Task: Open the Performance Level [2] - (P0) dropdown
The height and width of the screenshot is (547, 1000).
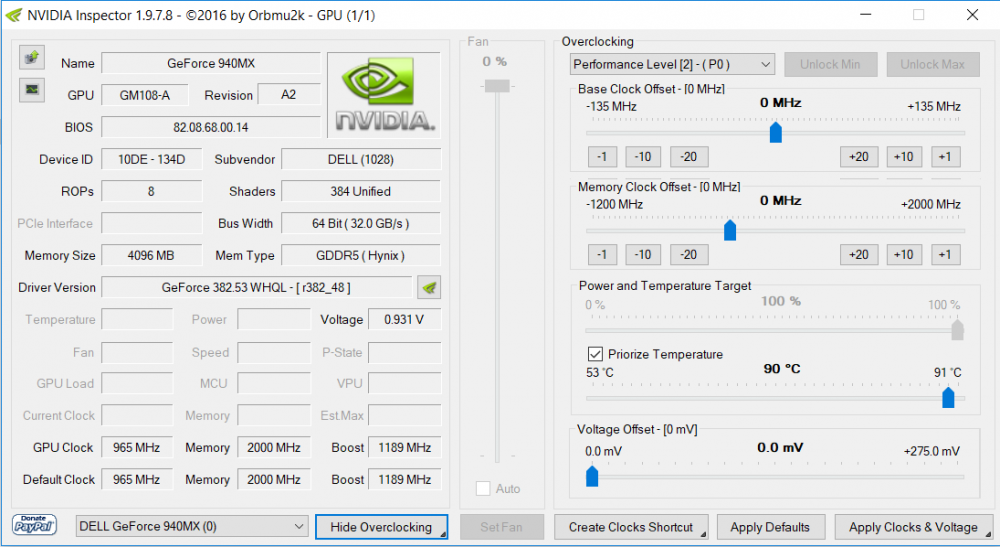Action: point(672,64)
